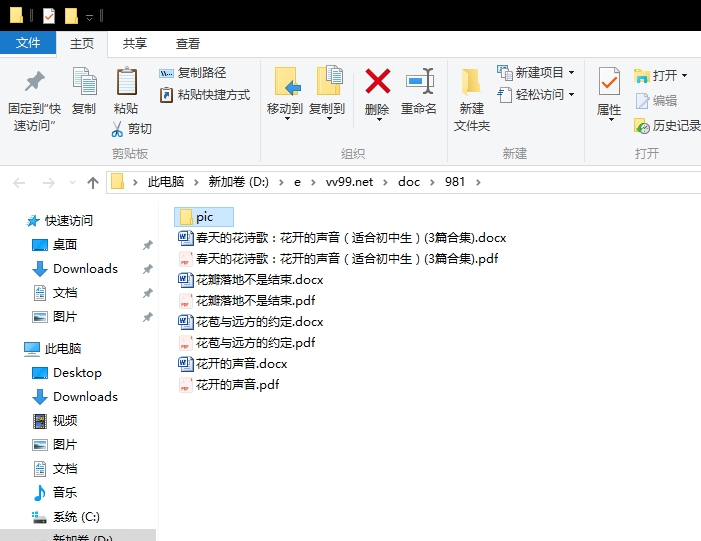Image resolution: width=701 pixels, height=541 pixels.
Task: Expand the Move To (移动到) dropdown arrow
Action: (x=287, y=119)
